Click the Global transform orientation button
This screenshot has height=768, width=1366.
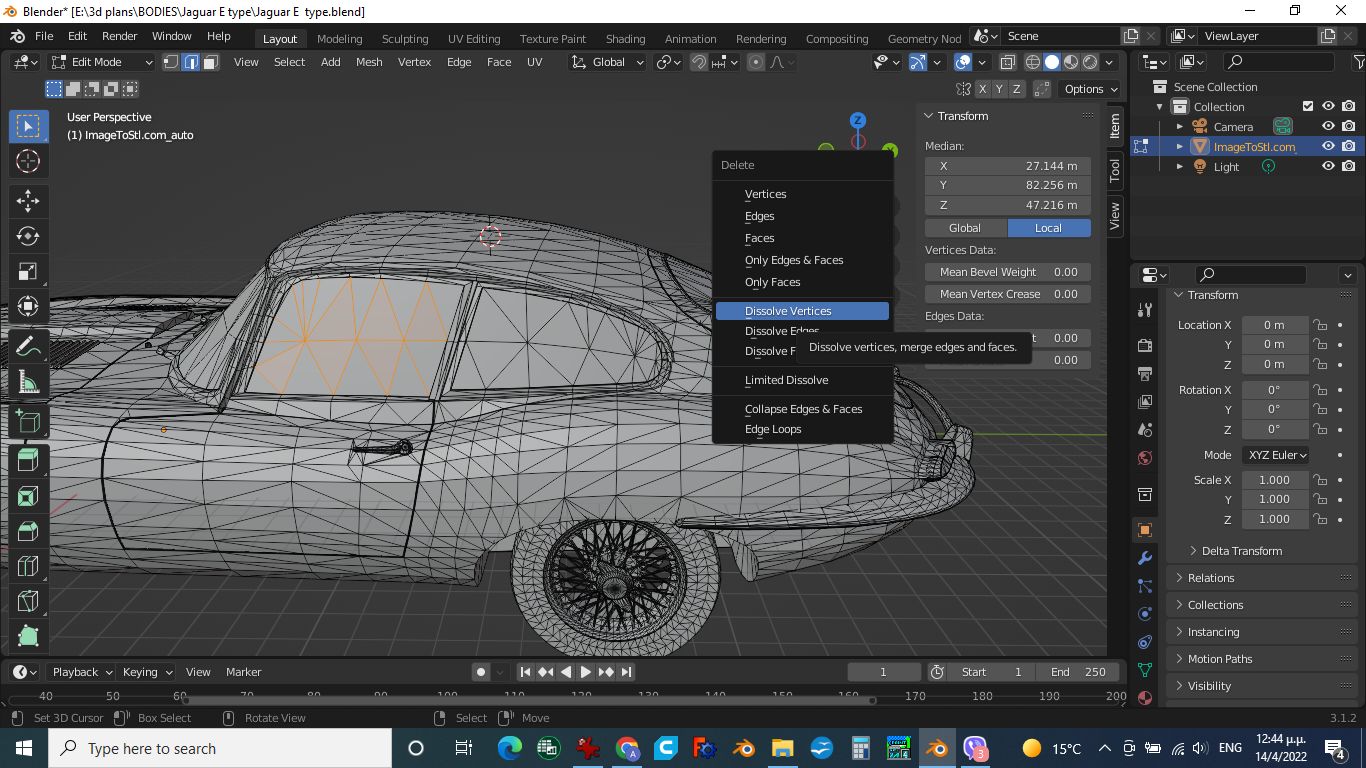point(608,62)
